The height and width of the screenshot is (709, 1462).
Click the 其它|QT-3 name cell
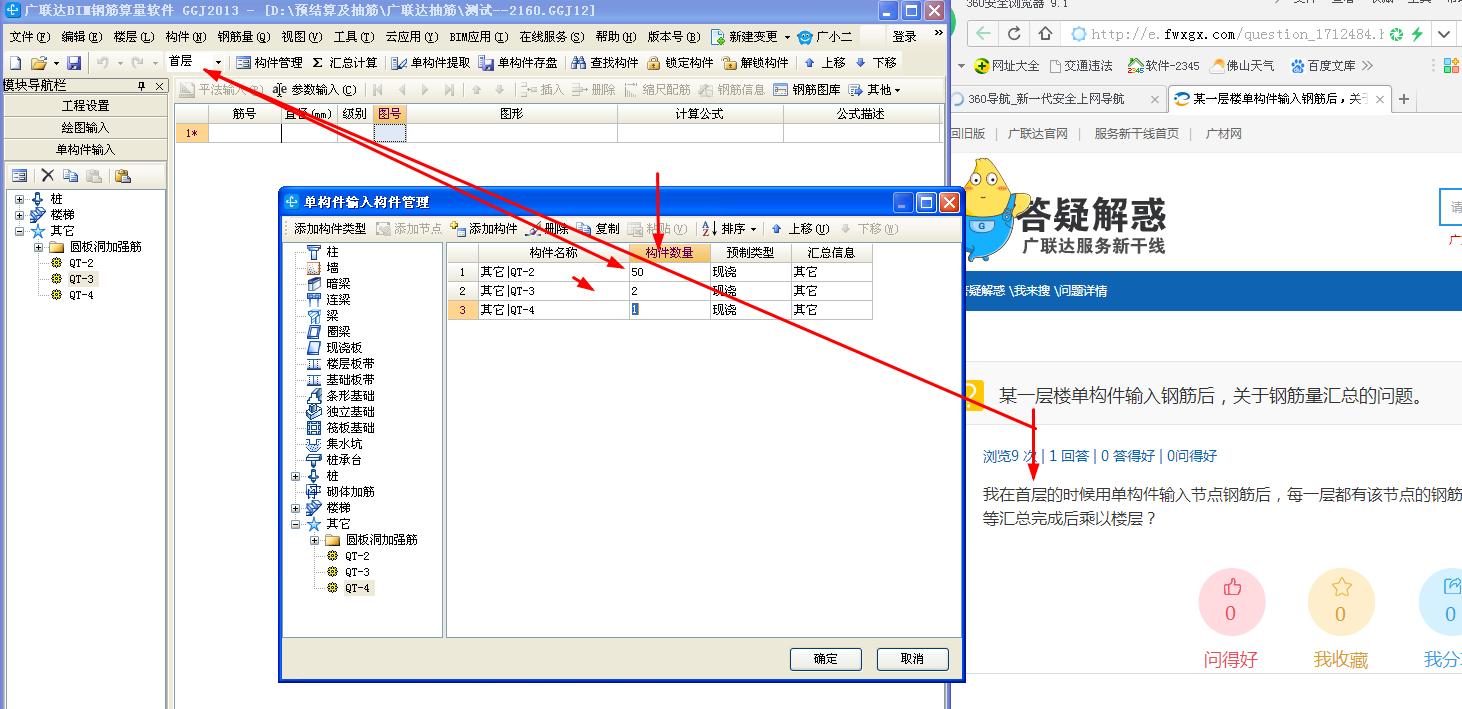point(553,291)
